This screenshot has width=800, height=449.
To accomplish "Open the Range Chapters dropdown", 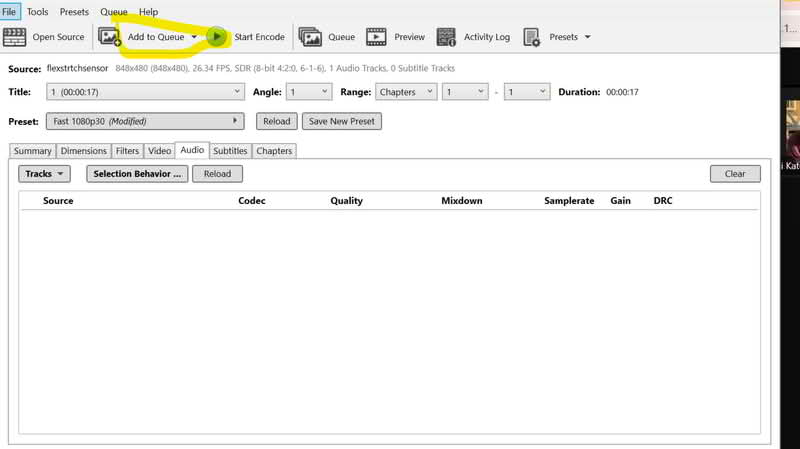I will point(406,92).
